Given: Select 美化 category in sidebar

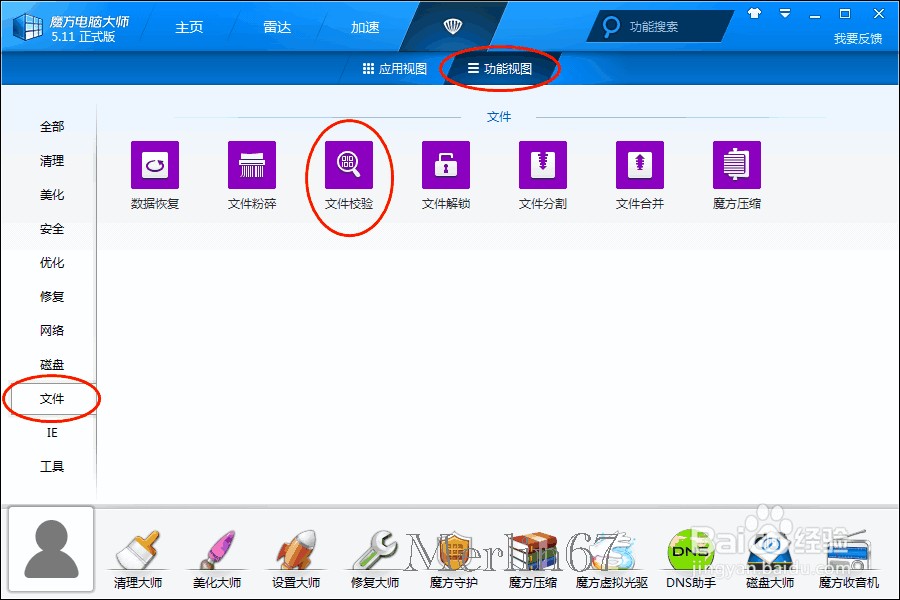Looking at the screenshot, I should pyautogui.click(x=52, y=195).
